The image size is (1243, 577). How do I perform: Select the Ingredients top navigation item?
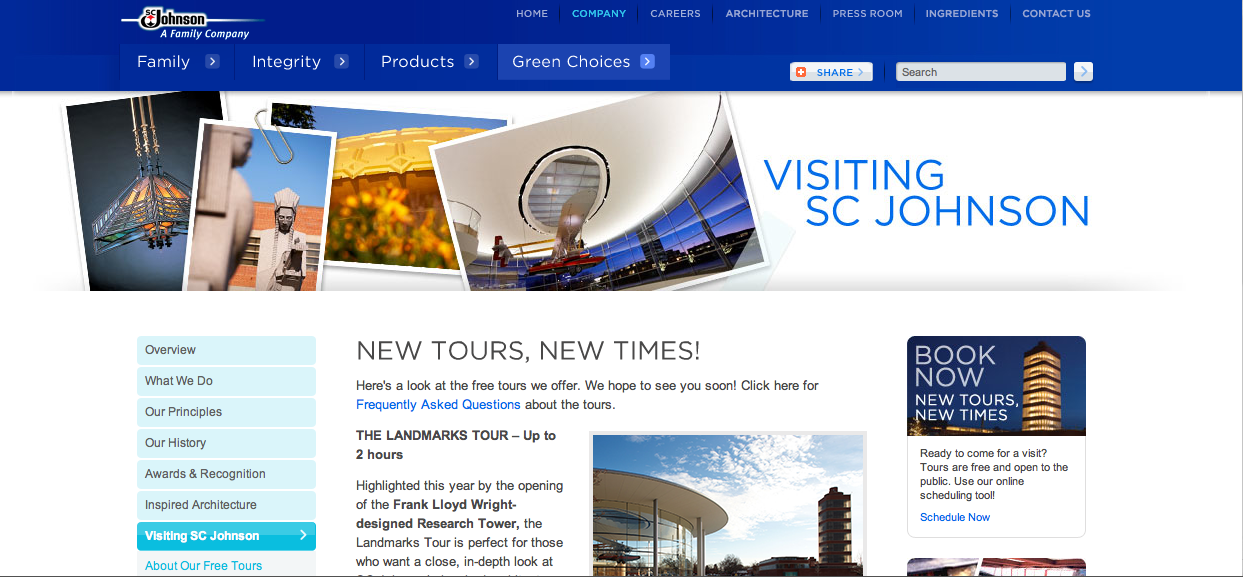click(x=962, y=14)
